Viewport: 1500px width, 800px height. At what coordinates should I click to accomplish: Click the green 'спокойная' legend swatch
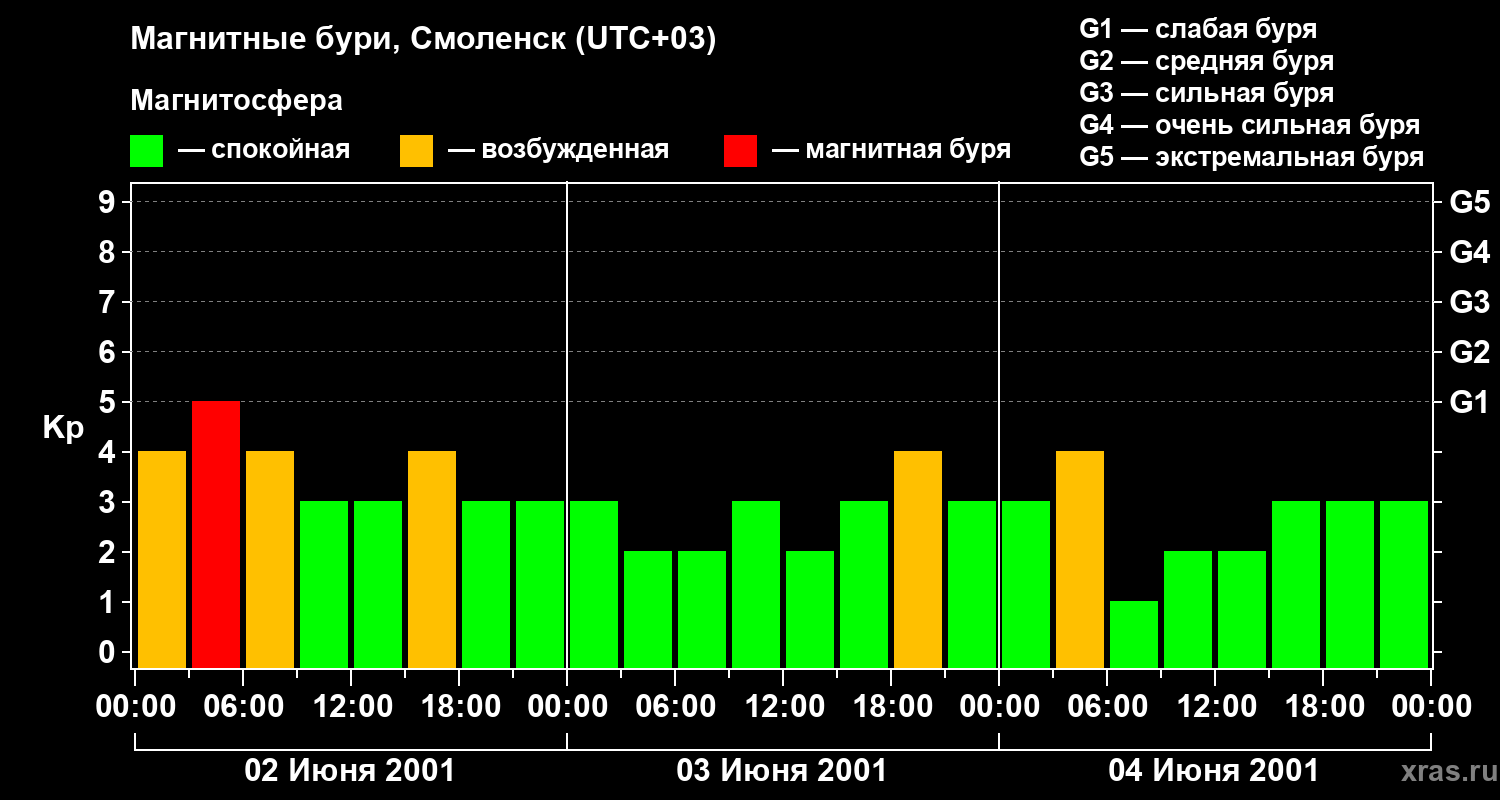click(x=147, y=151)
